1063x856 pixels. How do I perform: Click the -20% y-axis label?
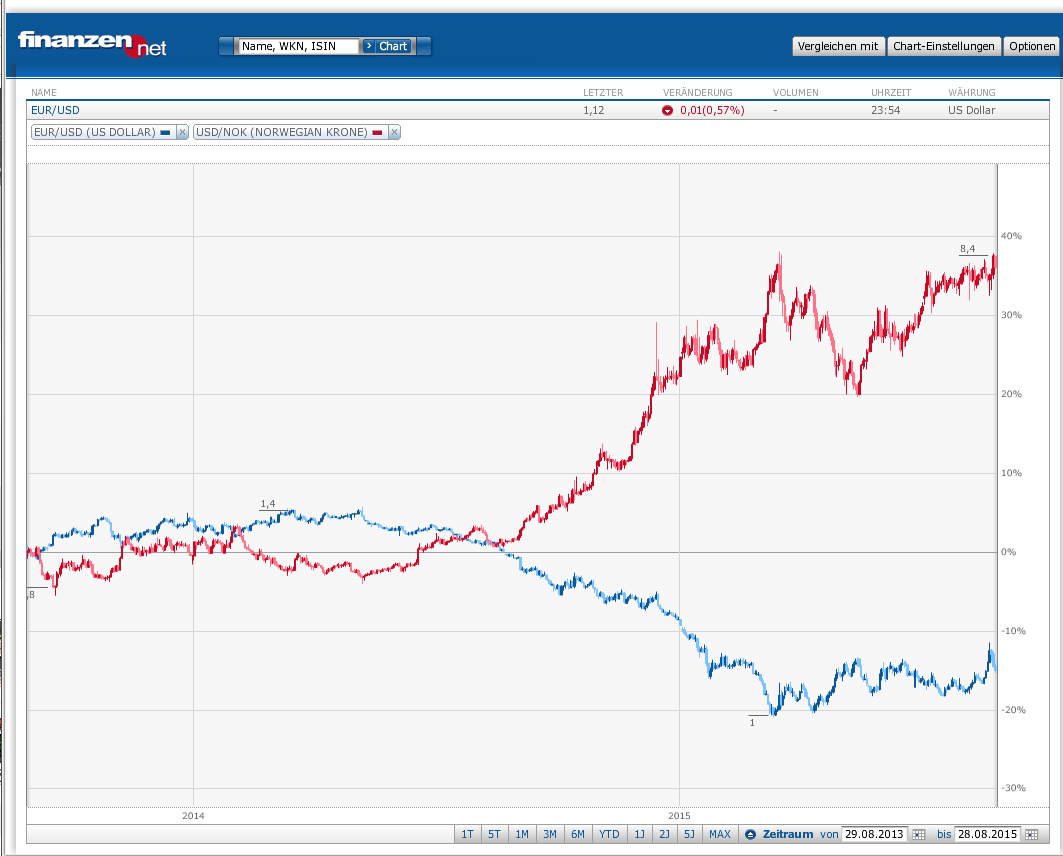pos(1013,710)
